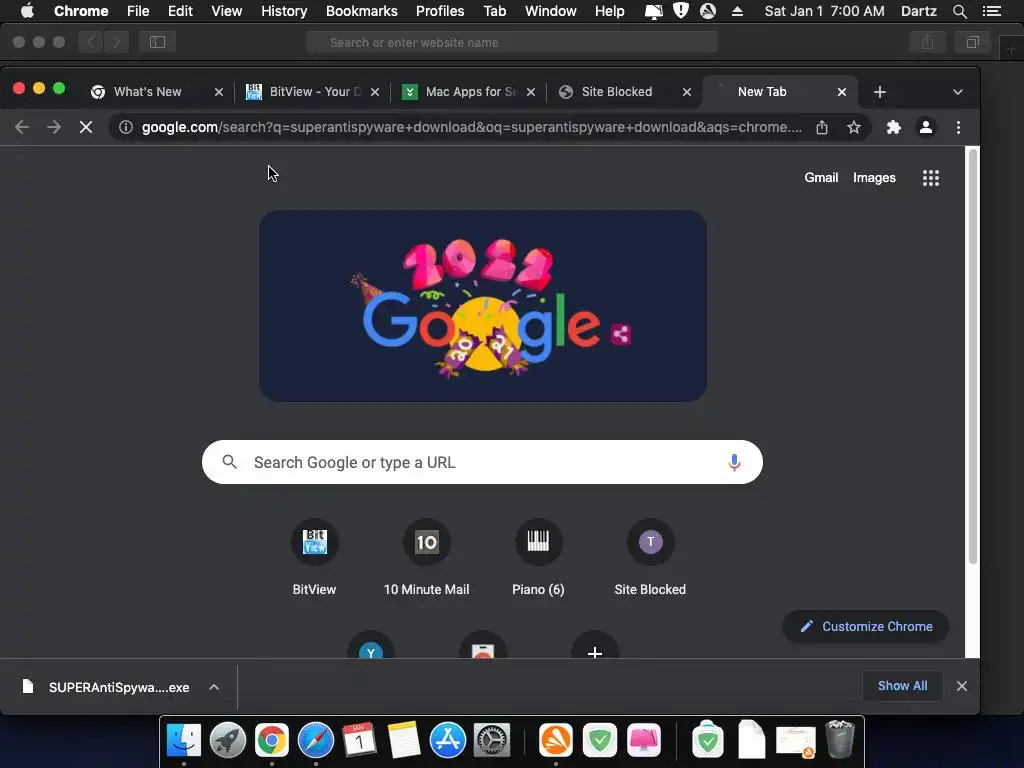Click the date and time in menu bar
This screenshot has width=1024, height=768.
tap(824, 11)
